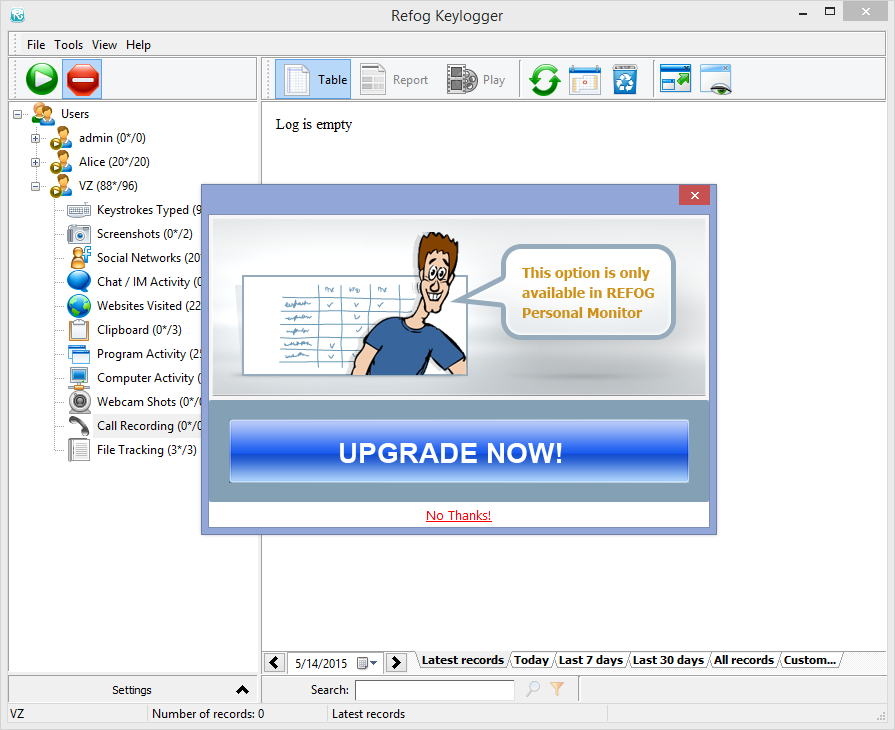Select the Screenshots camera icon
Image resolution: width=895 pixels, height=730 pixels.
(79, 234)
